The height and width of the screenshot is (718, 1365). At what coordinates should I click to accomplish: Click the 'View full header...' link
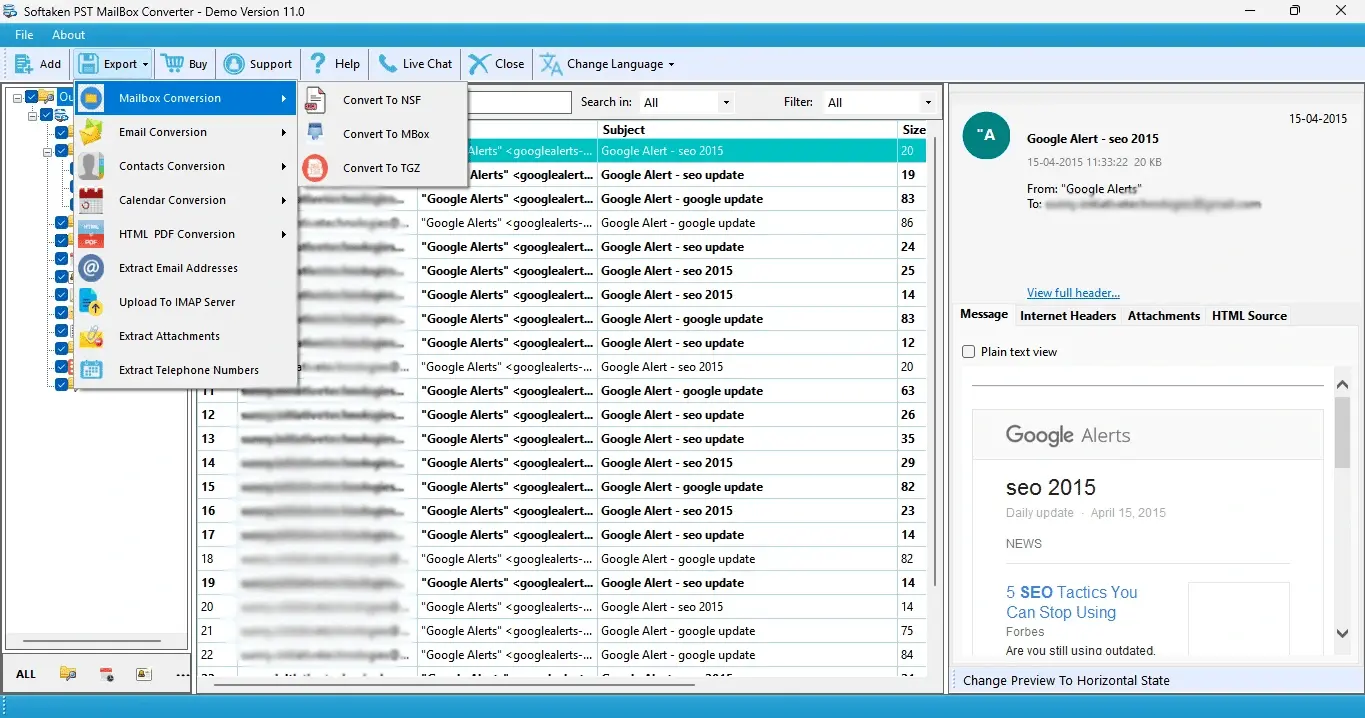point(1073,293)
